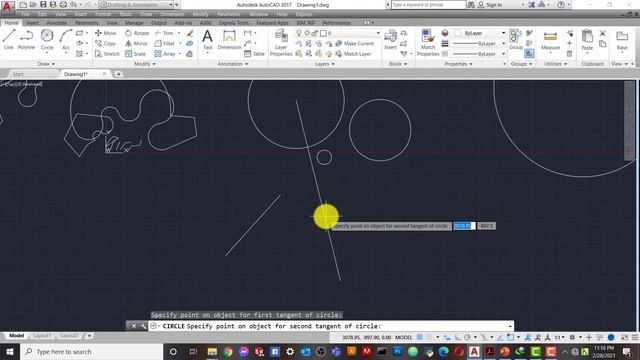640x360 pixels.
Task: Use the Trim tool
Action: click(164, 33)
